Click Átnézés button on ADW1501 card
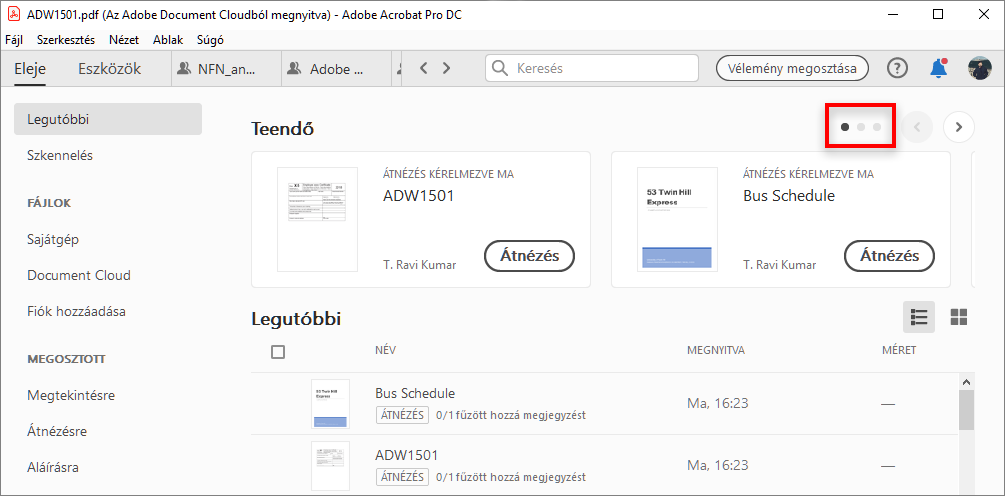The image size is (1005, 496). coord(529,256)
